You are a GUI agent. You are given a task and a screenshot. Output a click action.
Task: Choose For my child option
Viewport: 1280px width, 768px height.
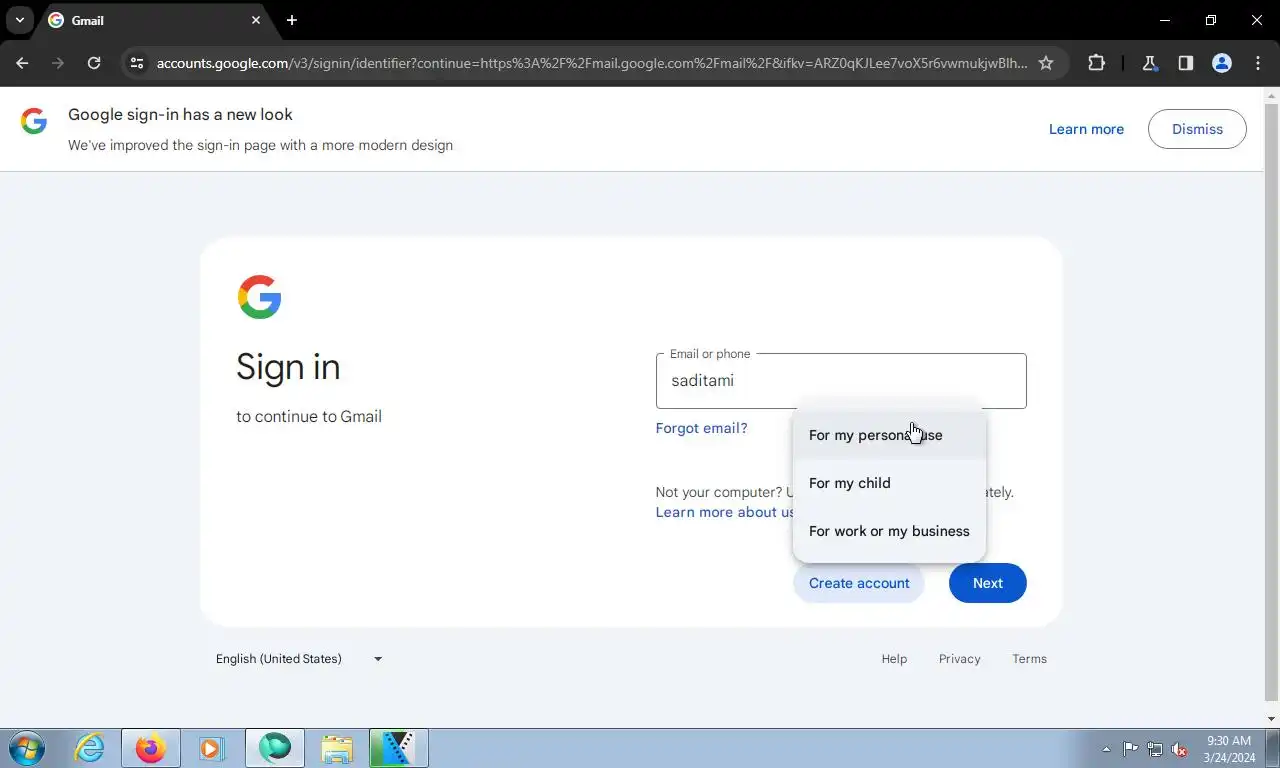pyautogui.click(x=889, y=483)
